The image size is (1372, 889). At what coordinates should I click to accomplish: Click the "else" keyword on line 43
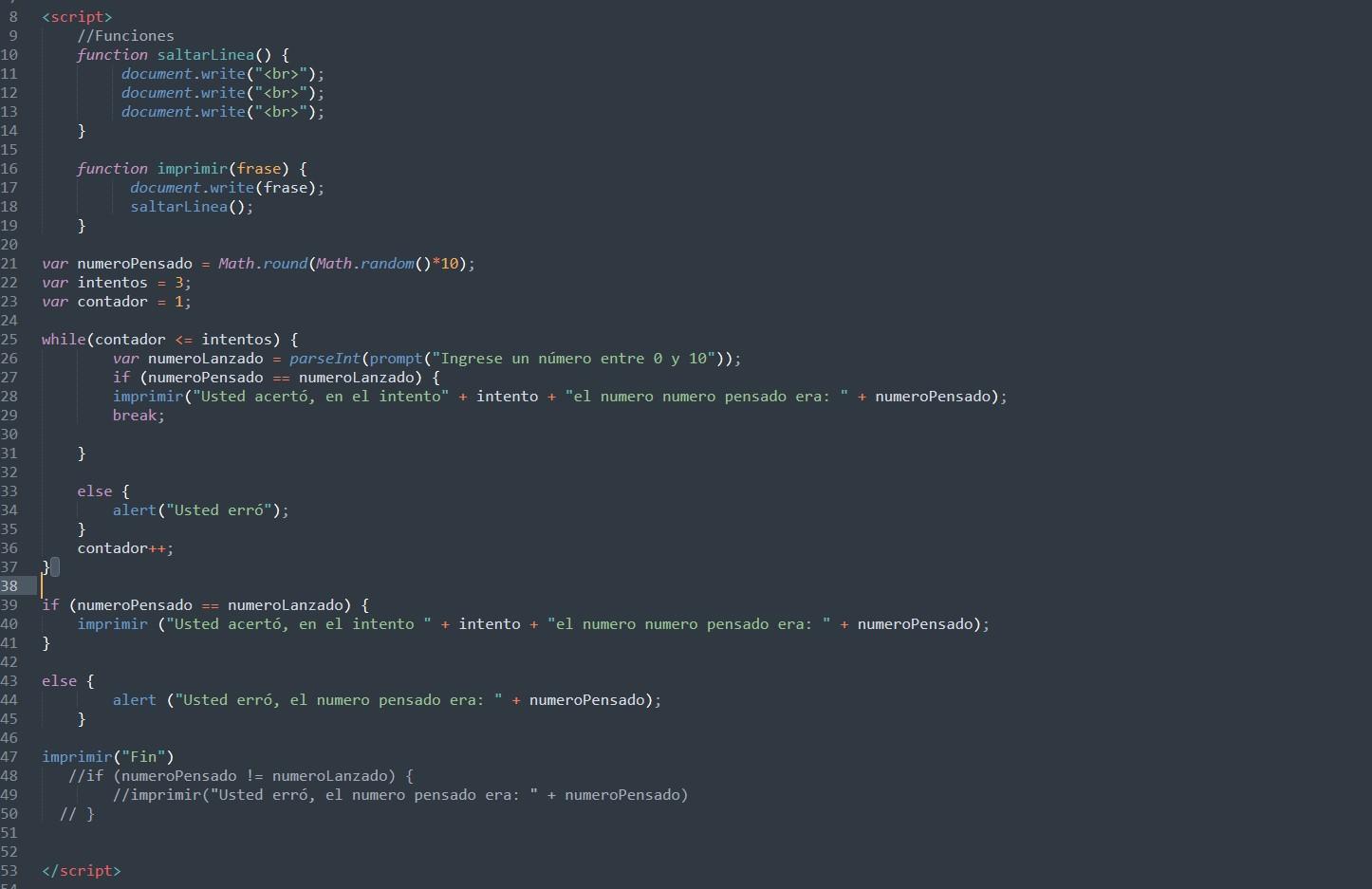point(60,681)
